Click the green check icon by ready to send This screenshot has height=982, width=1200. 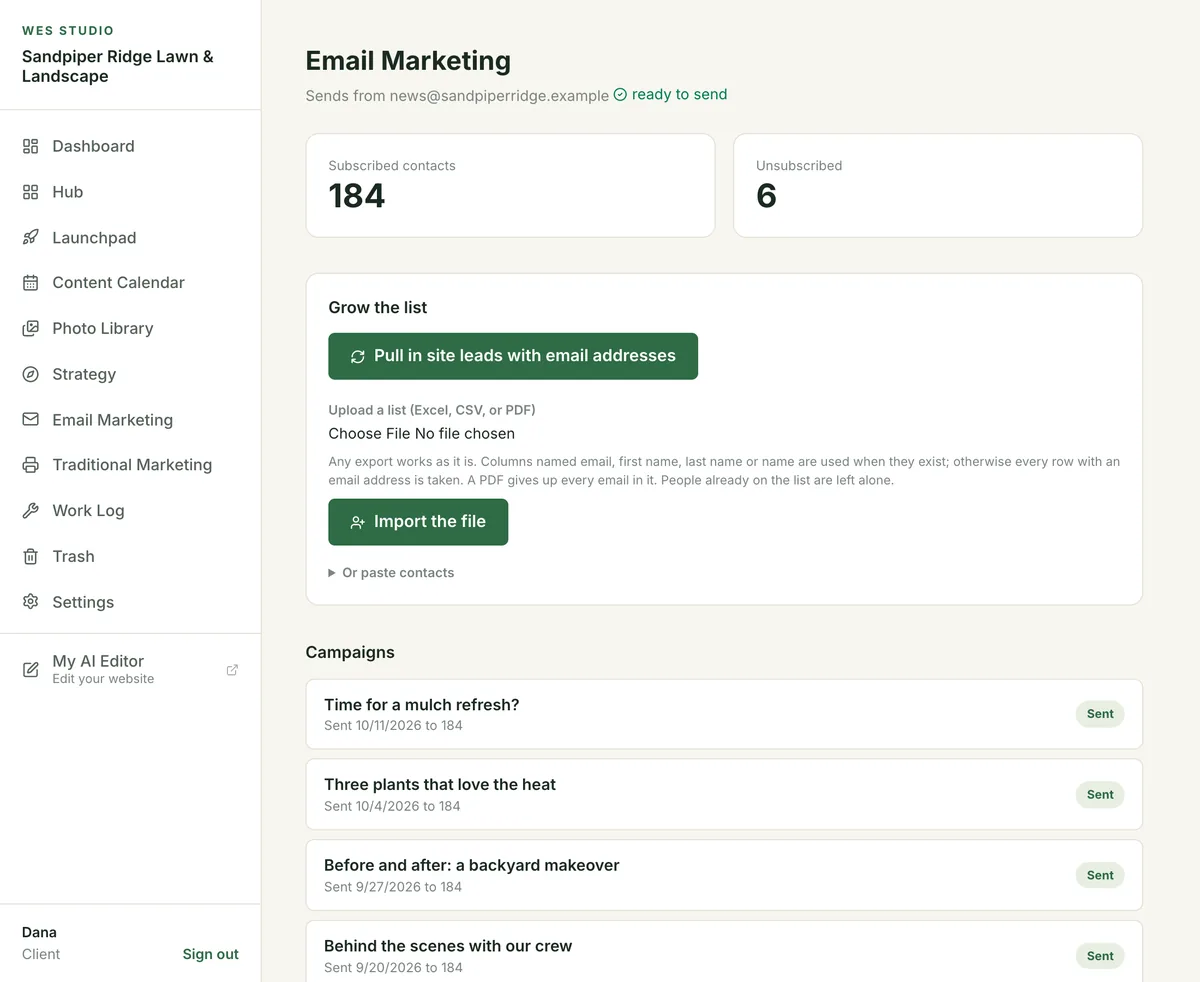click(x=620, y=95)
